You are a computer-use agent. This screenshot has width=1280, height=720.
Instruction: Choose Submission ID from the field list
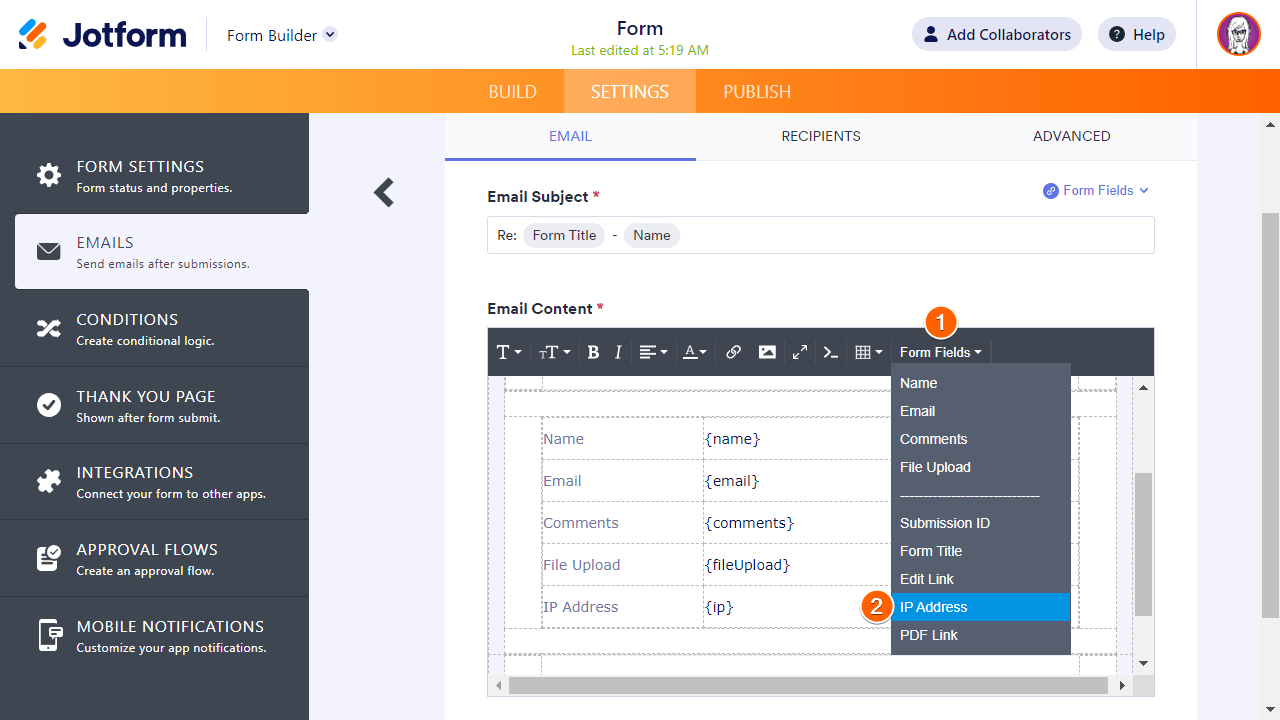[x=945, y=523]
